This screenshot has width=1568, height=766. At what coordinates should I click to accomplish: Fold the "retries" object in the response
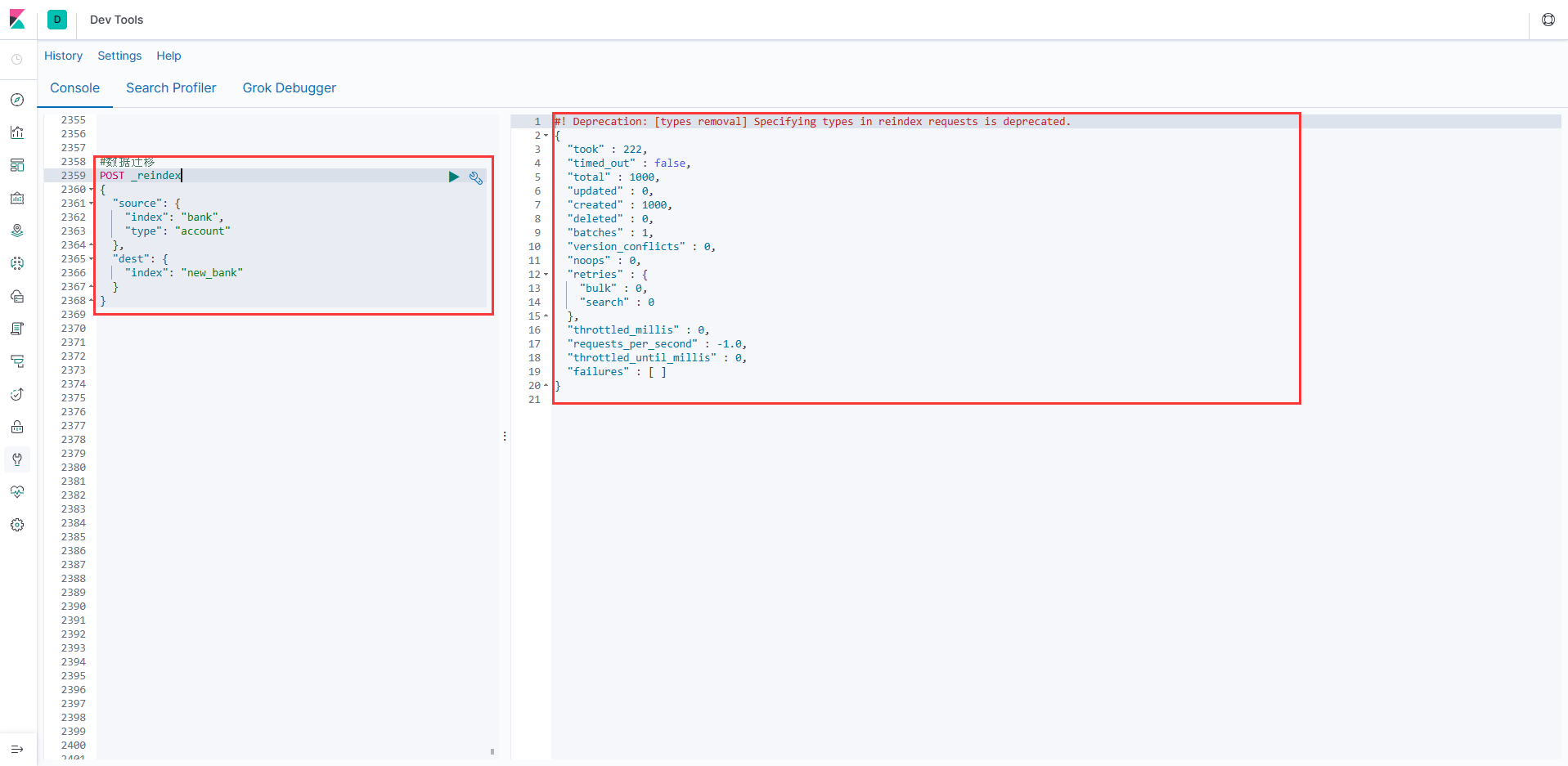pyautogui.click(x=546, y=275)
